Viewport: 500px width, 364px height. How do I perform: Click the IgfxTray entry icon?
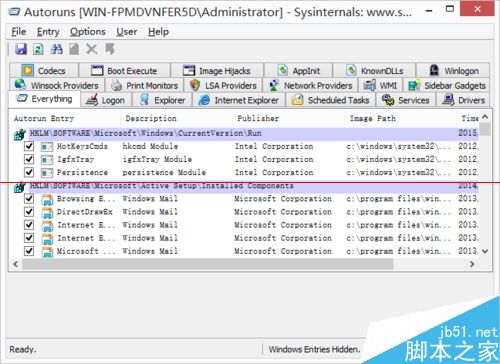click(x=47, y=159)
